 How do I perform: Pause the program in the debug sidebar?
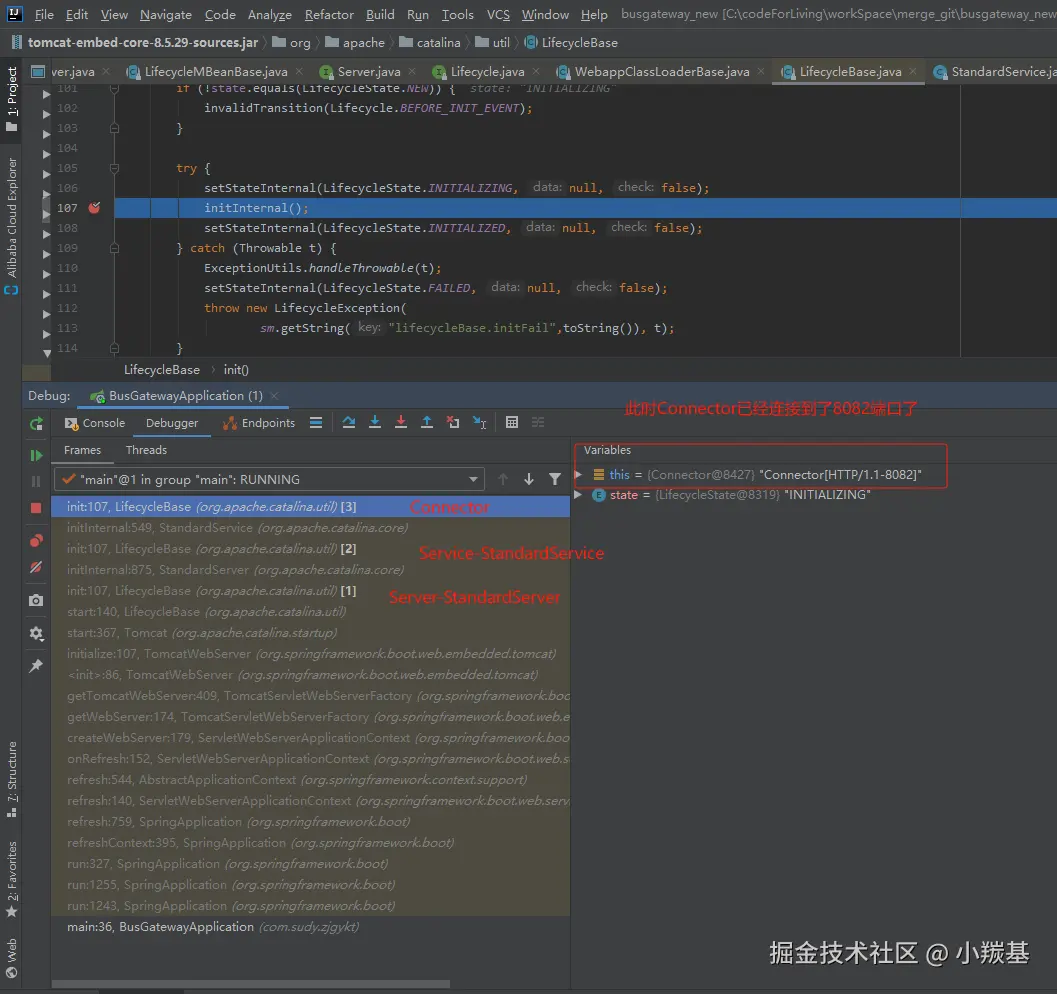[x=36, y=481]
